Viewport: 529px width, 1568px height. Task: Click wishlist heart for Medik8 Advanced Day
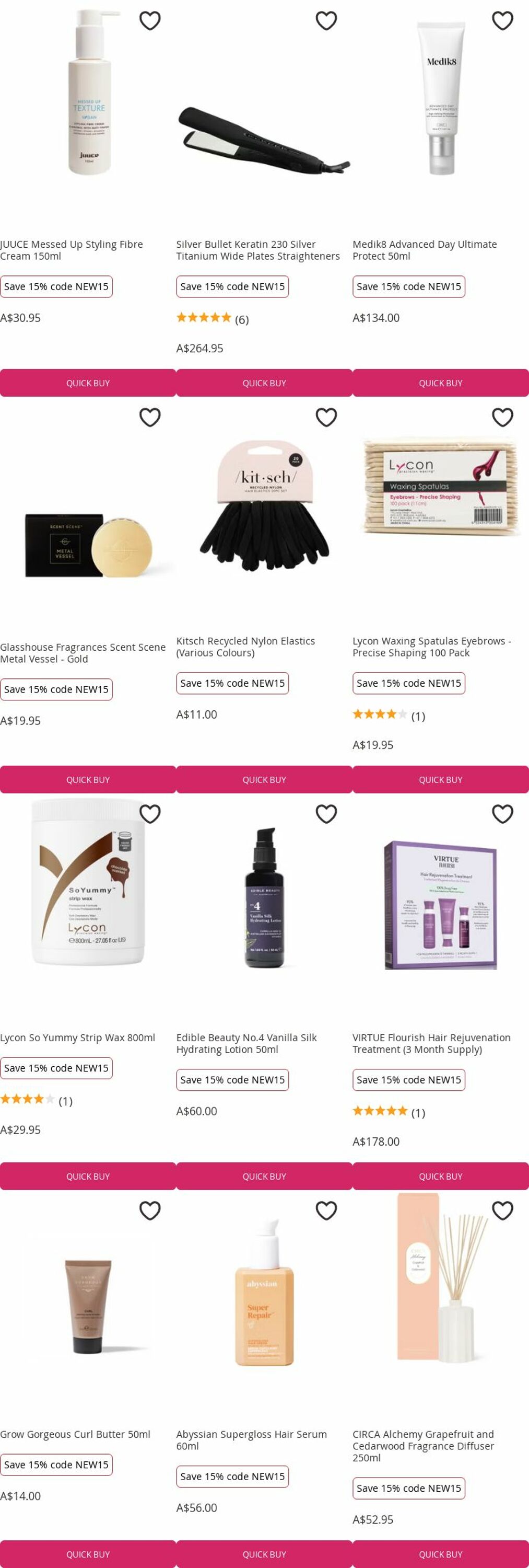click(x=503, y=21)
